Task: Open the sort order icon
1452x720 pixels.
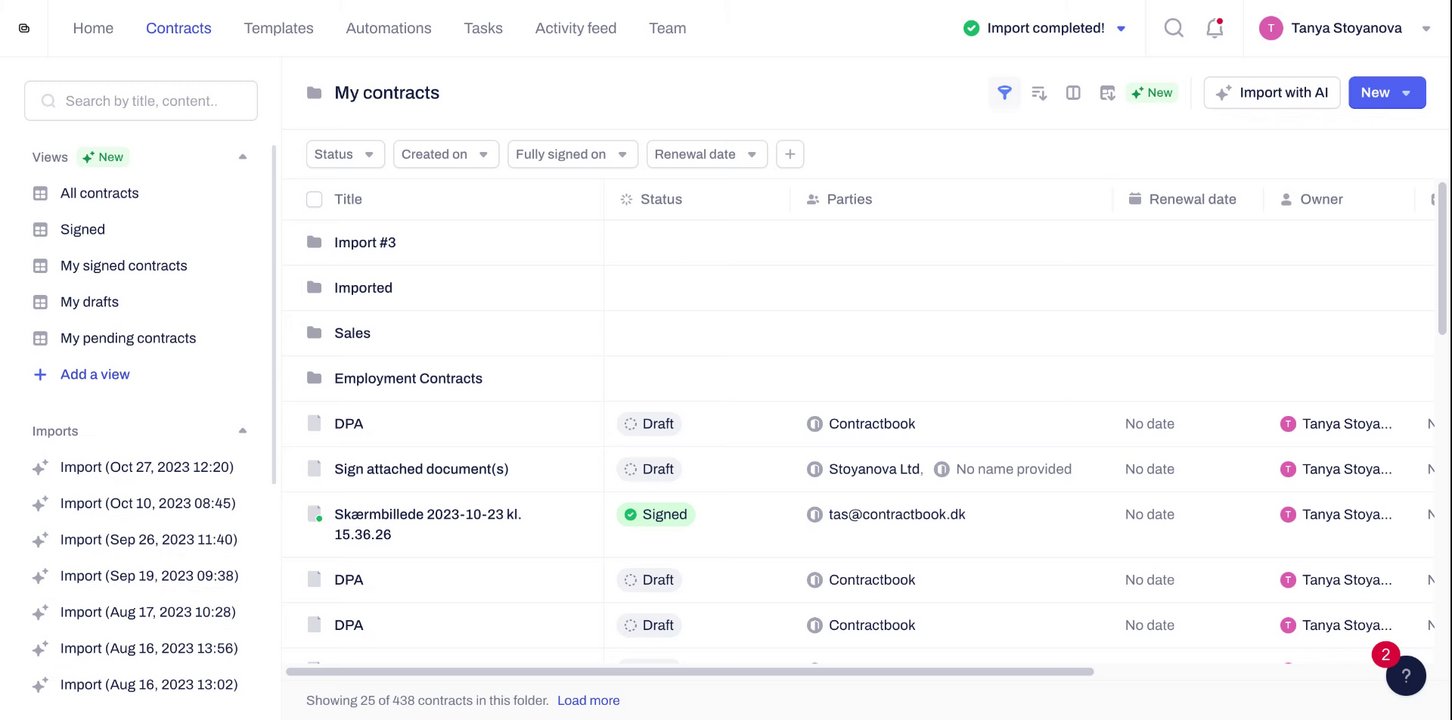Action: click(x=1039, y=93)
